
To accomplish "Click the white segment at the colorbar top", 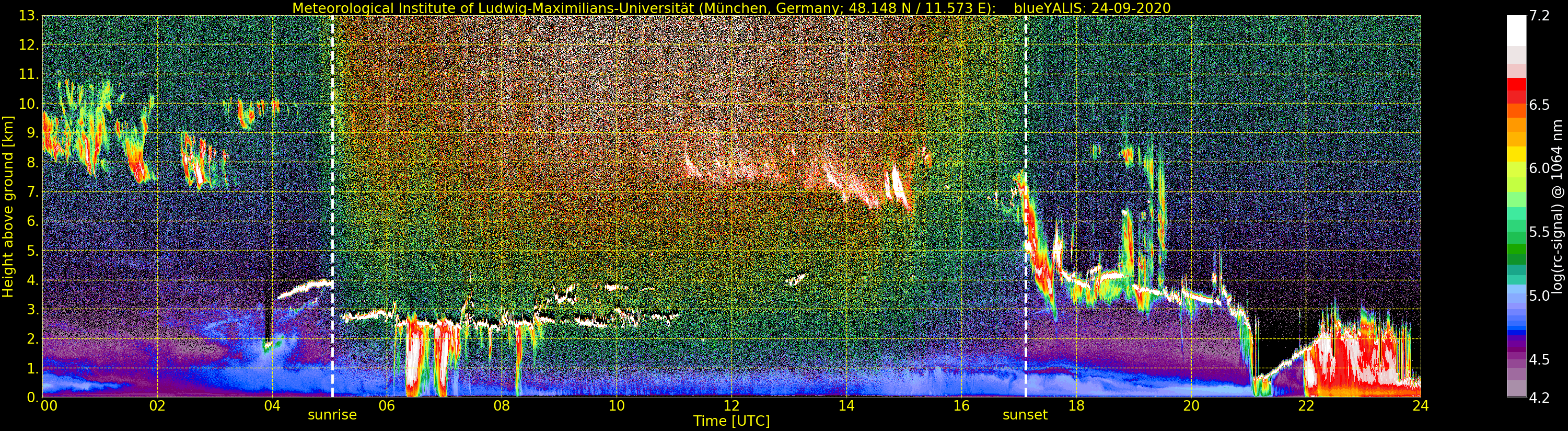I will point(1516,30).
